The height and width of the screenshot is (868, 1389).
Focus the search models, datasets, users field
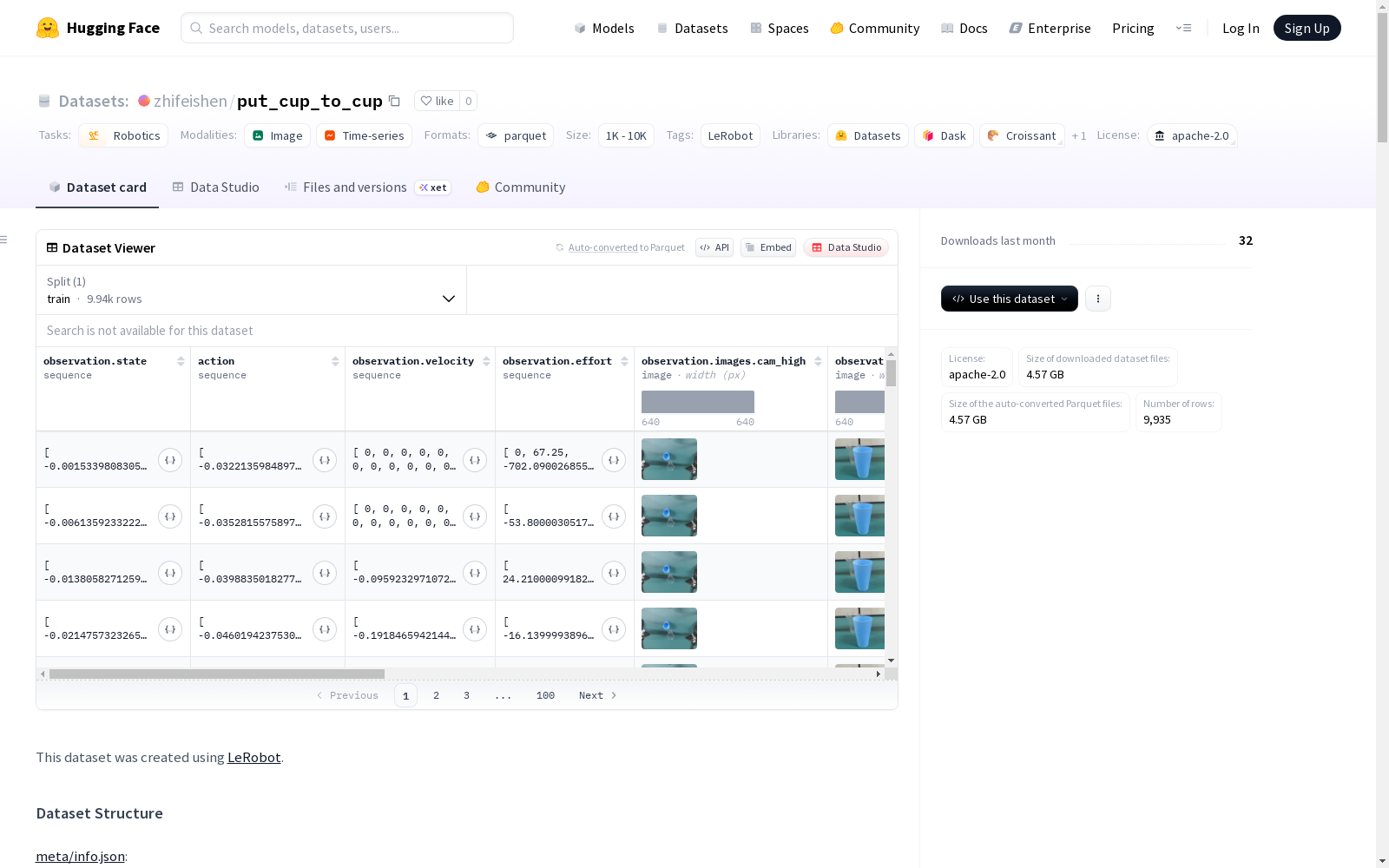[347, 28]
